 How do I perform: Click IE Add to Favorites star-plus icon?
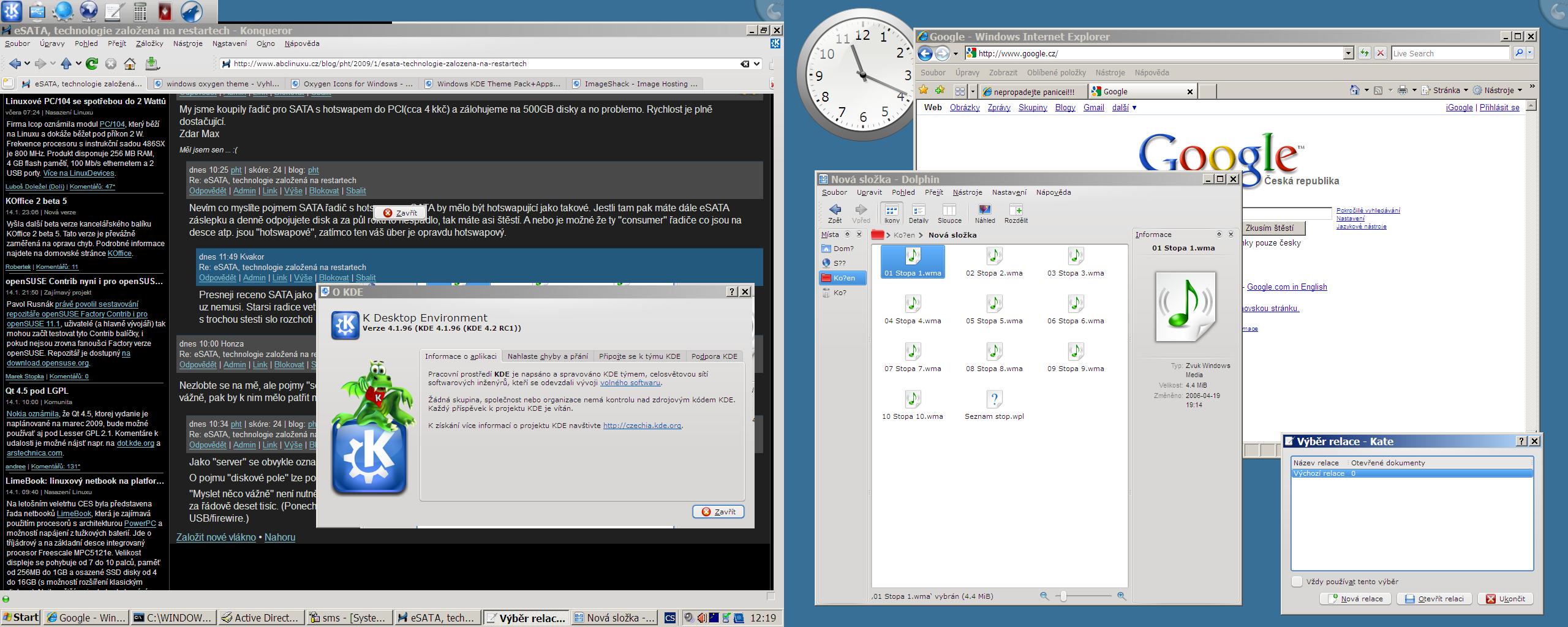(940, 91)
